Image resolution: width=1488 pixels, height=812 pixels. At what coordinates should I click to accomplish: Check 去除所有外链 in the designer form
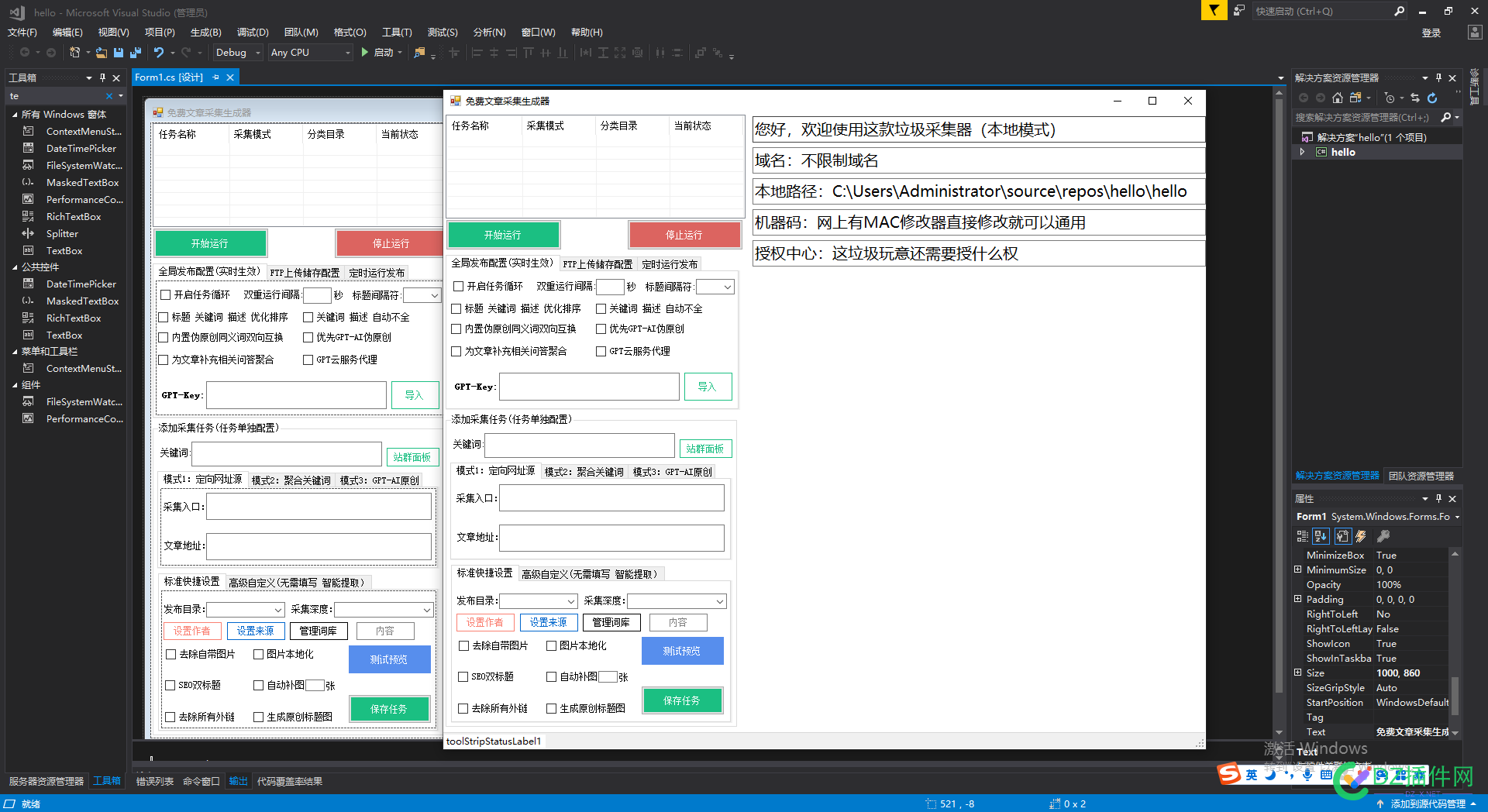tap(170, 717)
